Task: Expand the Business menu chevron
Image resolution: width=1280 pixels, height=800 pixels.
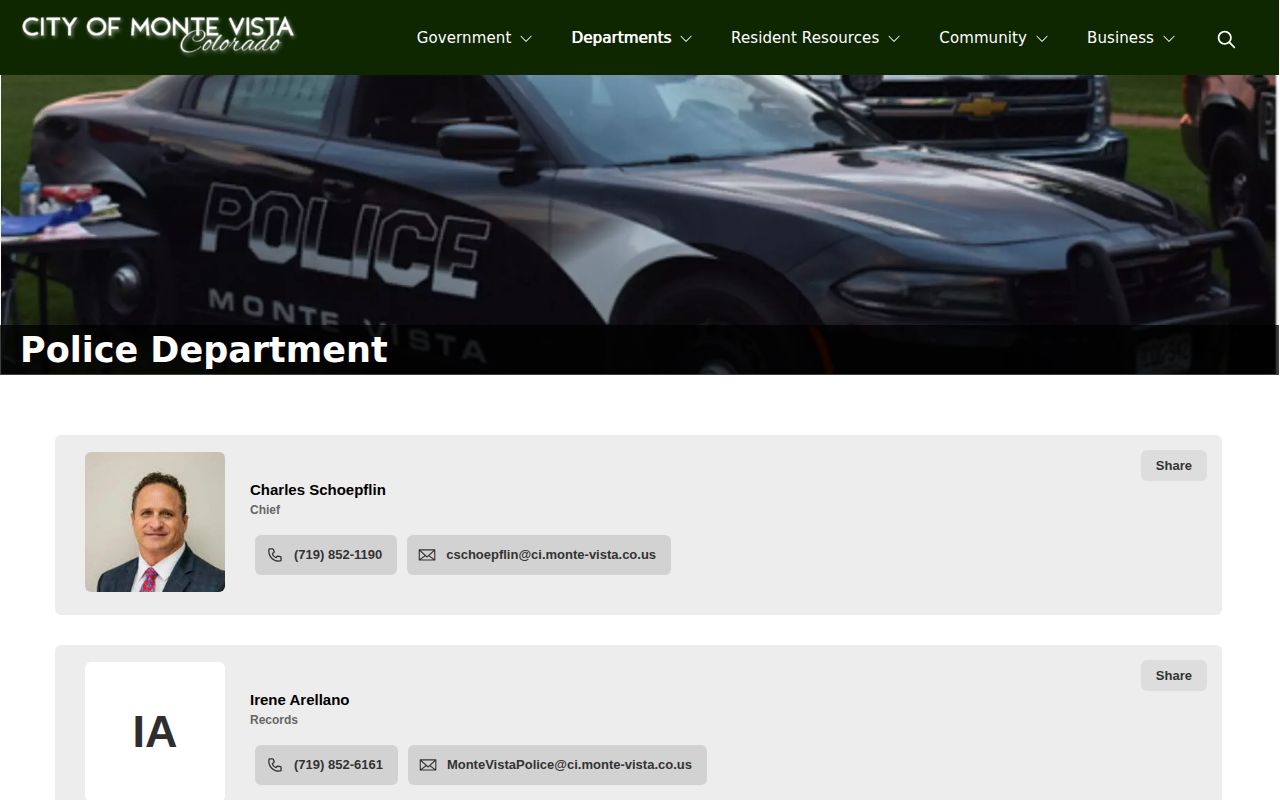Action: click(x=1169, y=39)
